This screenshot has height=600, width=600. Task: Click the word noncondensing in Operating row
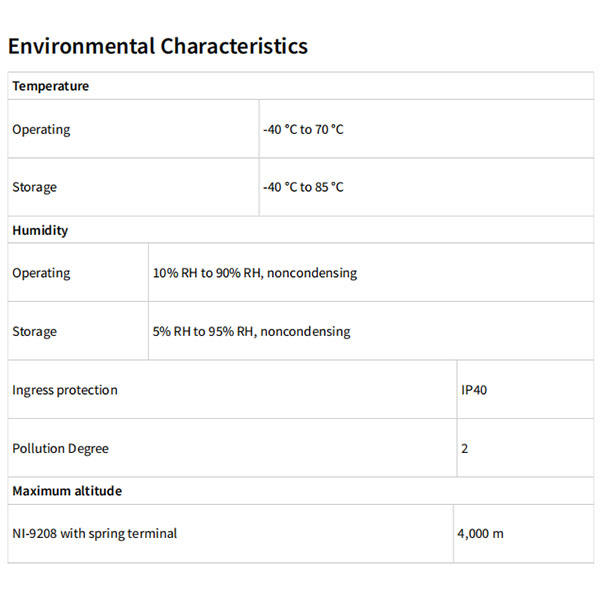[x=312, y=273]
